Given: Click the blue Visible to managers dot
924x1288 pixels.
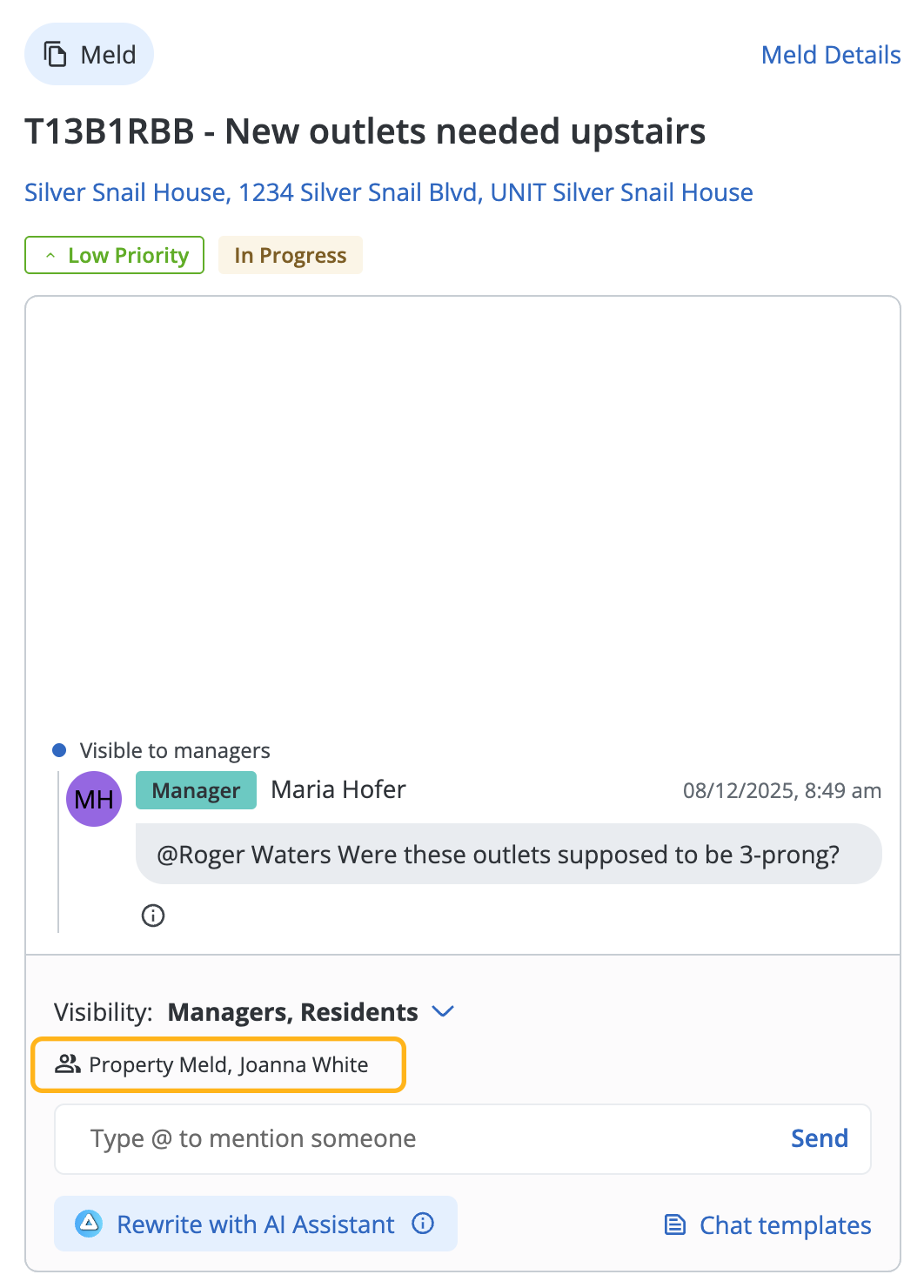Looking at the screenshot, I should coord(59,750).
